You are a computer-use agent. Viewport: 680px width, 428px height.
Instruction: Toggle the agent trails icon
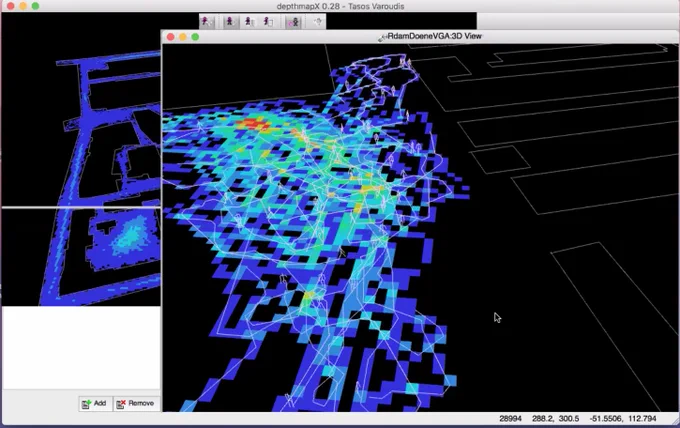tap(294, 22)
